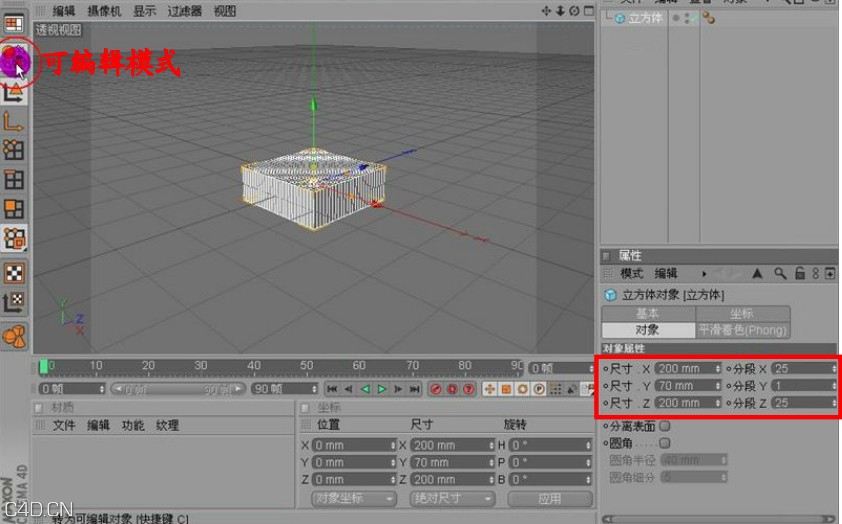Go to start of animation

tap(332, 389)
